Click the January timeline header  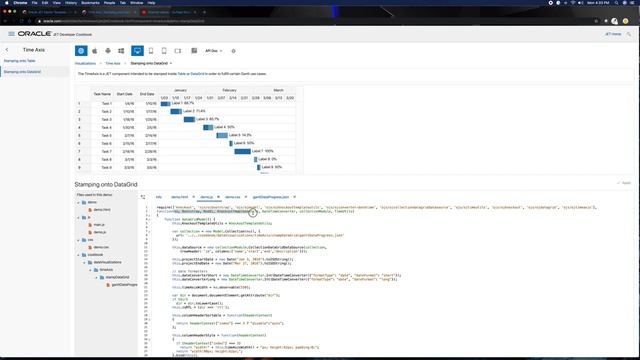tap(180, 90)
